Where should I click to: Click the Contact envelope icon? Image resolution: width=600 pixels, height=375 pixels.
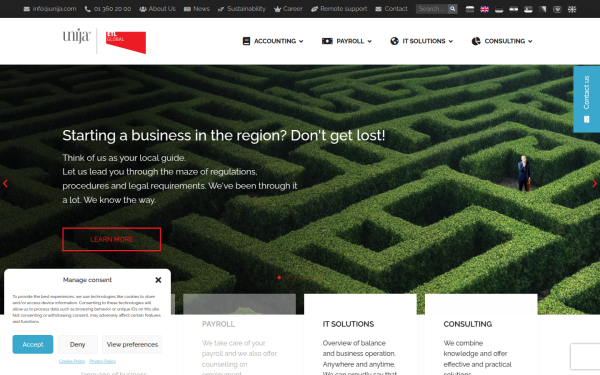pyautogui.click(x=378, y=9)
